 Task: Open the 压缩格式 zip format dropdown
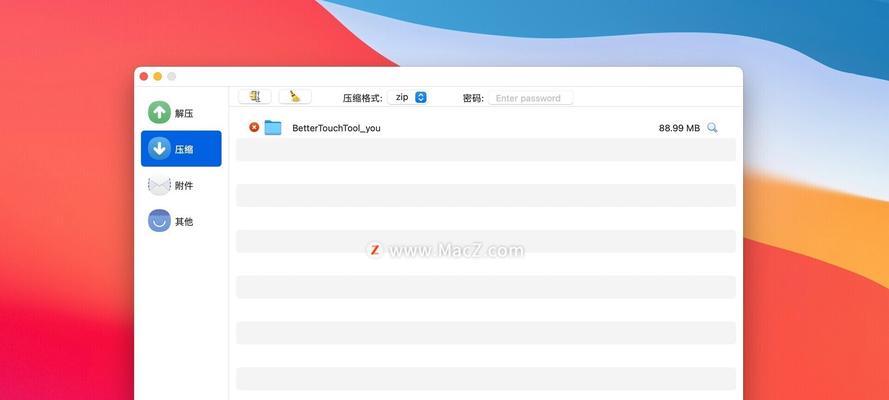pyautogui.click(x=408, y=97)
